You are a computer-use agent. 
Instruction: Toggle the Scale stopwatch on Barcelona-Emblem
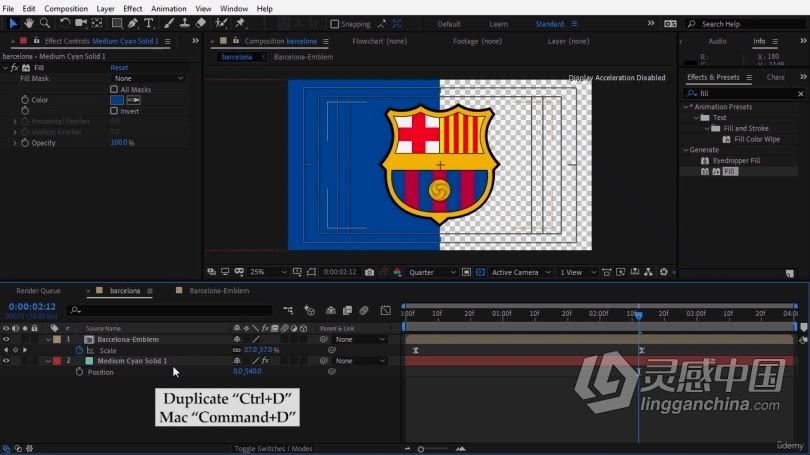click(x=79, y=350)
